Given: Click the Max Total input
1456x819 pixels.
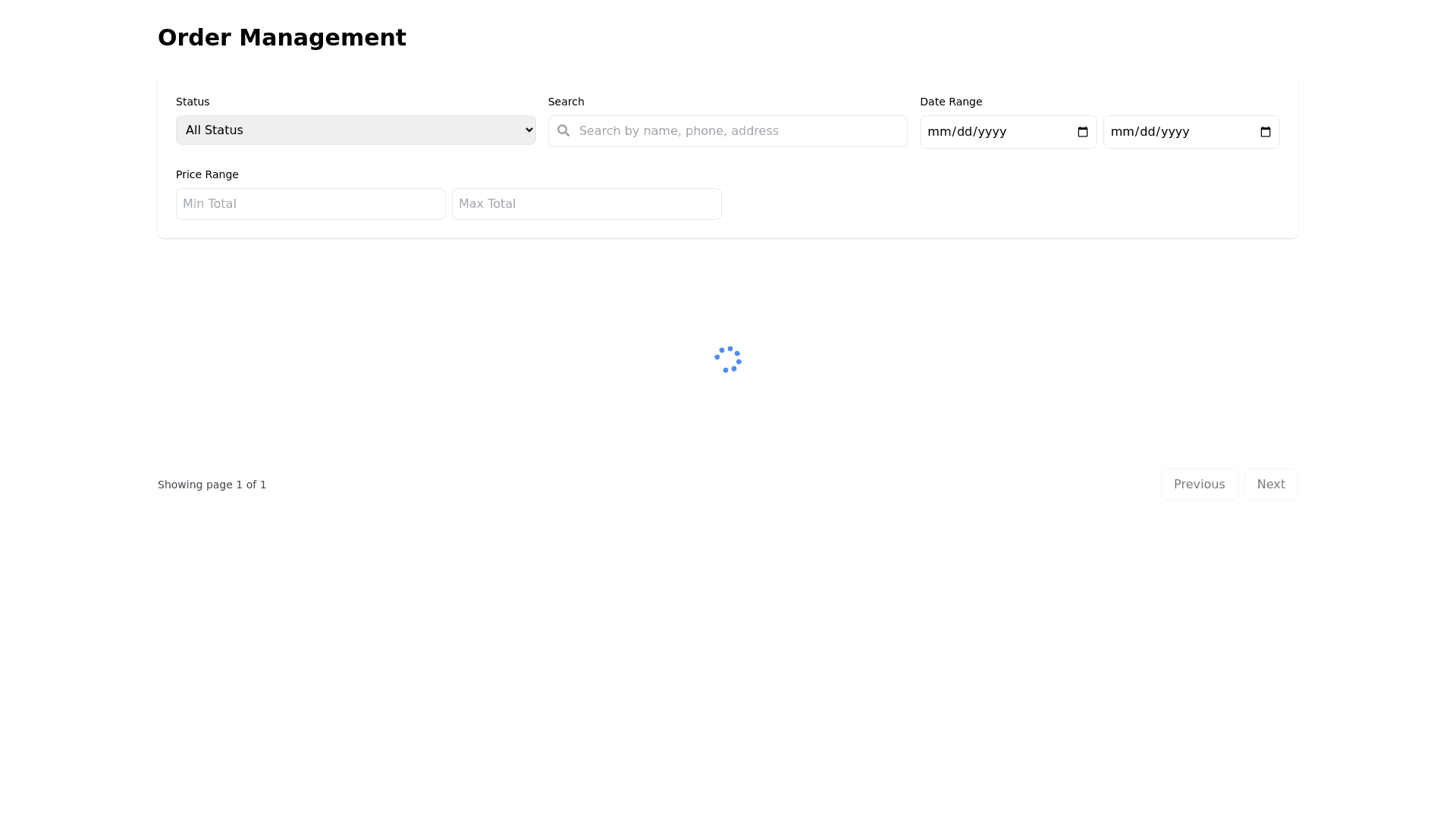Looking at the screenshot, I should point(586,204).
